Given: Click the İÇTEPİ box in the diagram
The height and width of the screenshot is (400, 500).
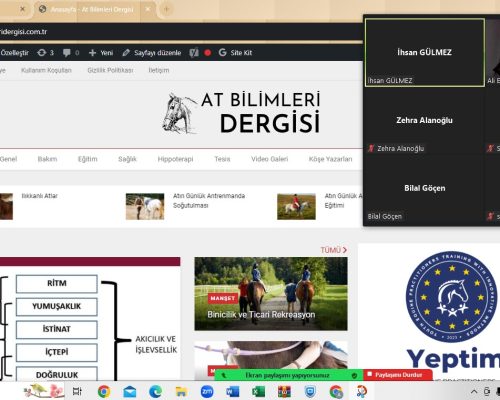Looking at the screenshot, I should click(57, 352).
